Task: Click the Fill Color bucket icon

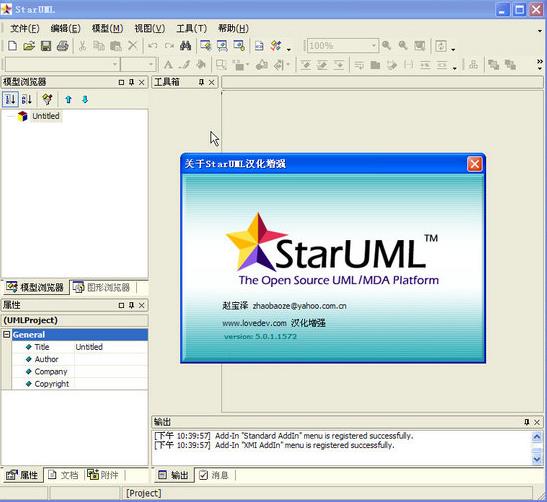Action: tap(201, 65)
